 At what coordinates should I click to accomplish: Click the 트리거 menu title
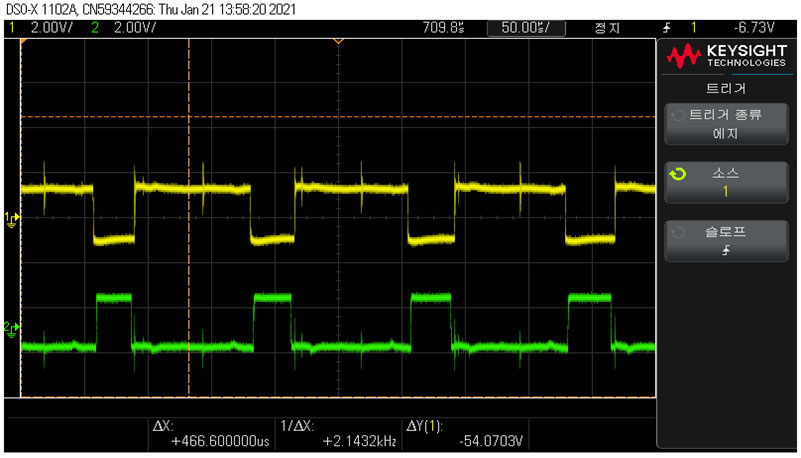coord(726,88)
